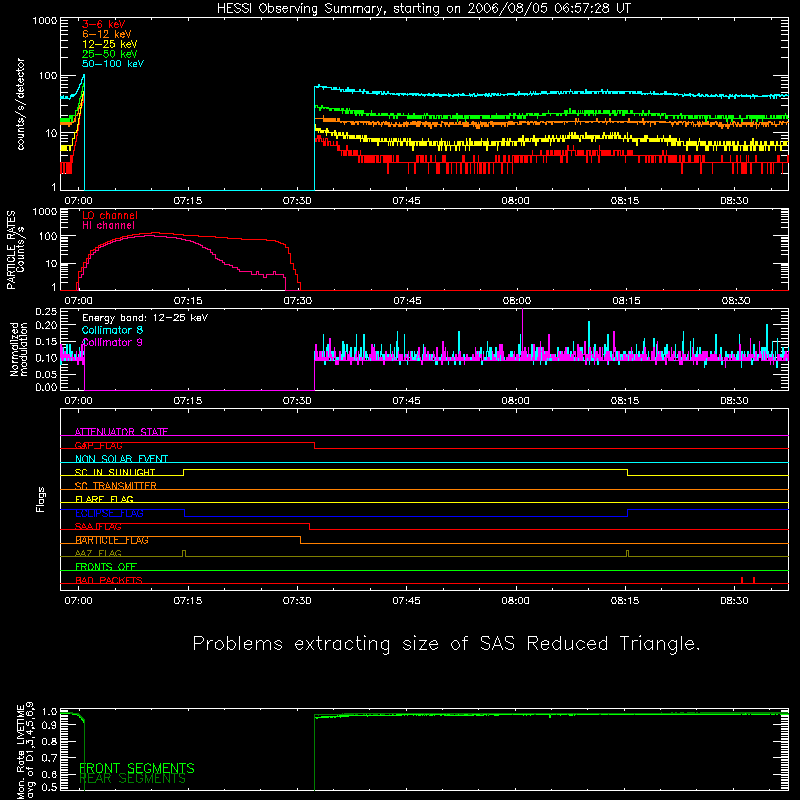Select the HI channel legend label

[x=109, y=226]
